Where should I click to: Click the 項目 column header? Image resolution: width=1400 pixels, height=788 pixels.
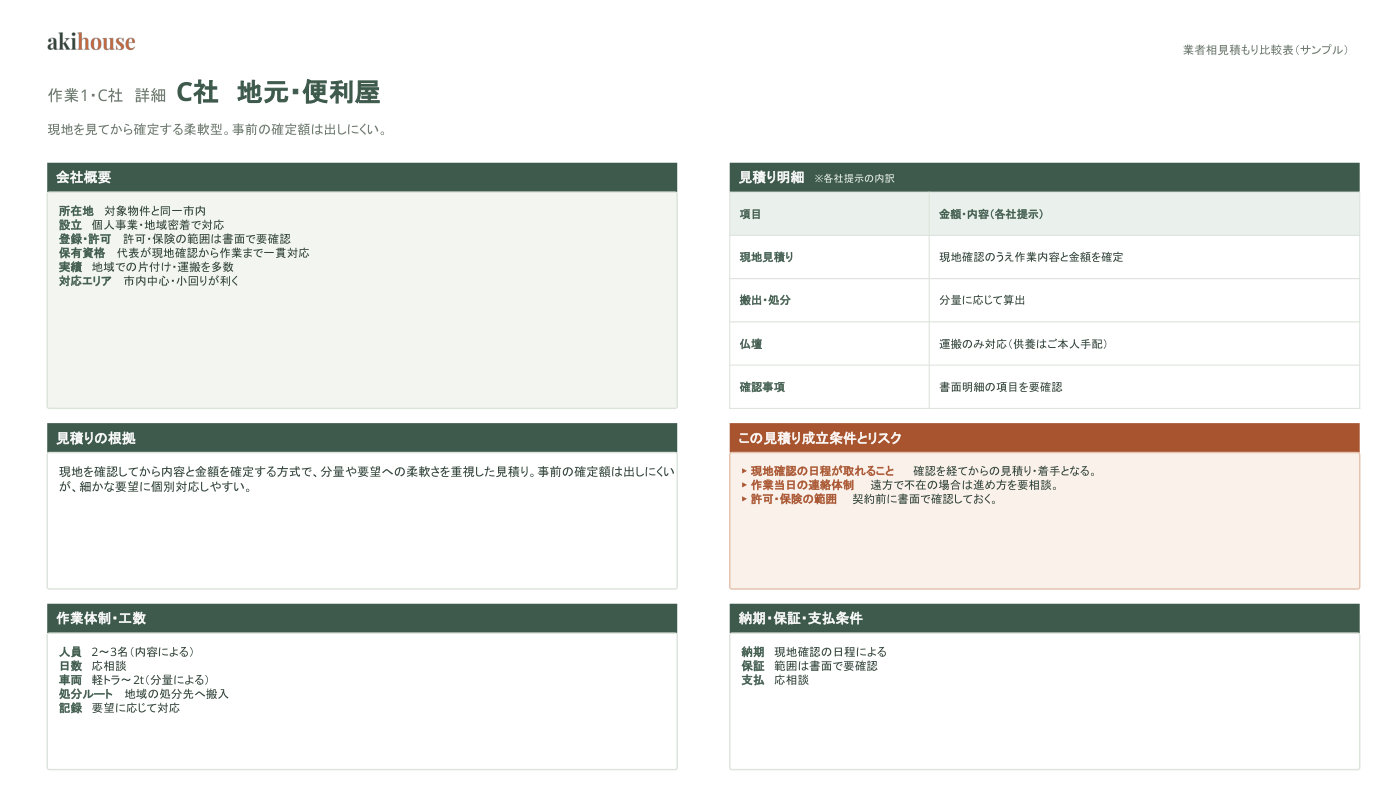point(829,214)
